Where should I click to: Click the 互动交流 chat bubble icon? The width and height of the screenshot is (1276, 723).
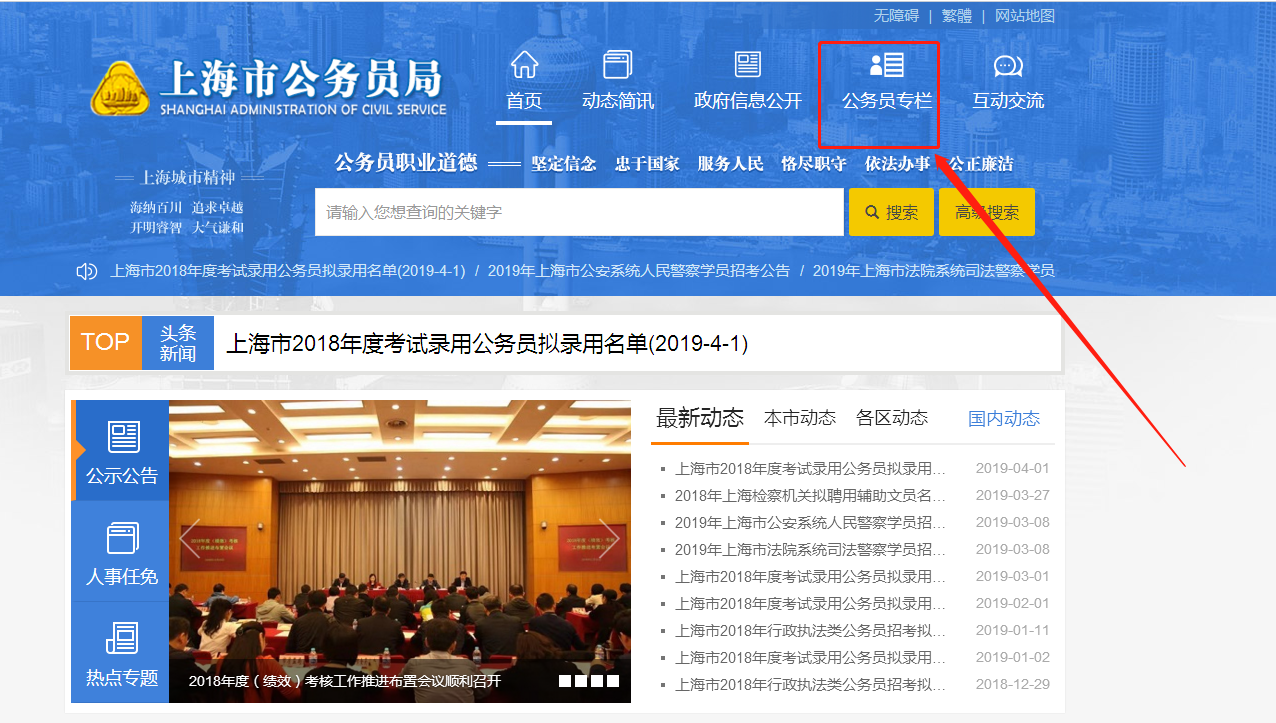coord(1008,66)
